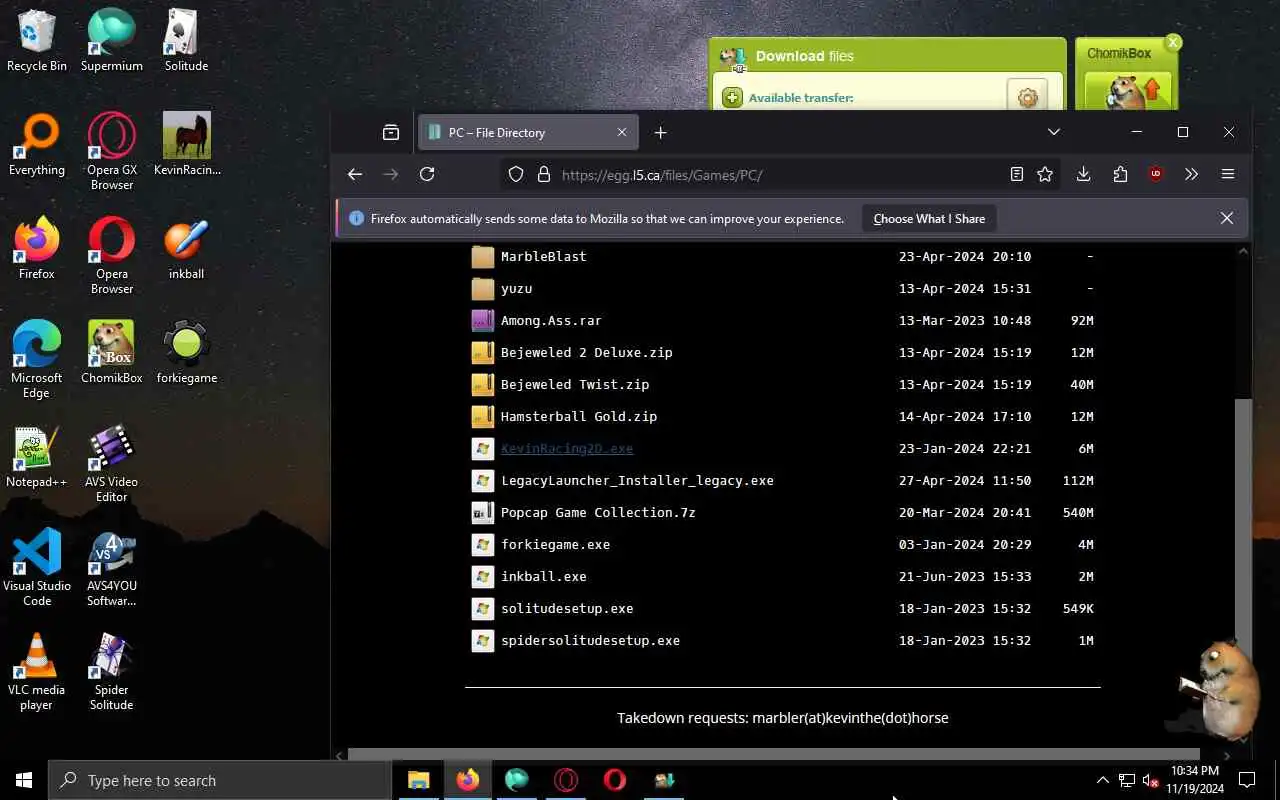The width and height of the screenshot is (1280, 800).
Task: Open the forkiegame desktop shortcut
Action: click(x=187, y=353)
